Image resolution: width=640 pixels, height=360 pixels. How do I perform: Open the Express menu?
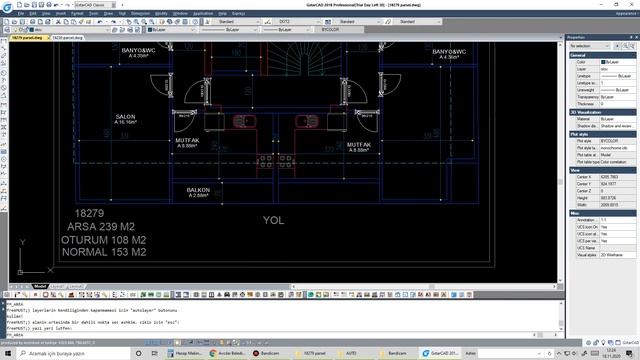click(238, 13)
